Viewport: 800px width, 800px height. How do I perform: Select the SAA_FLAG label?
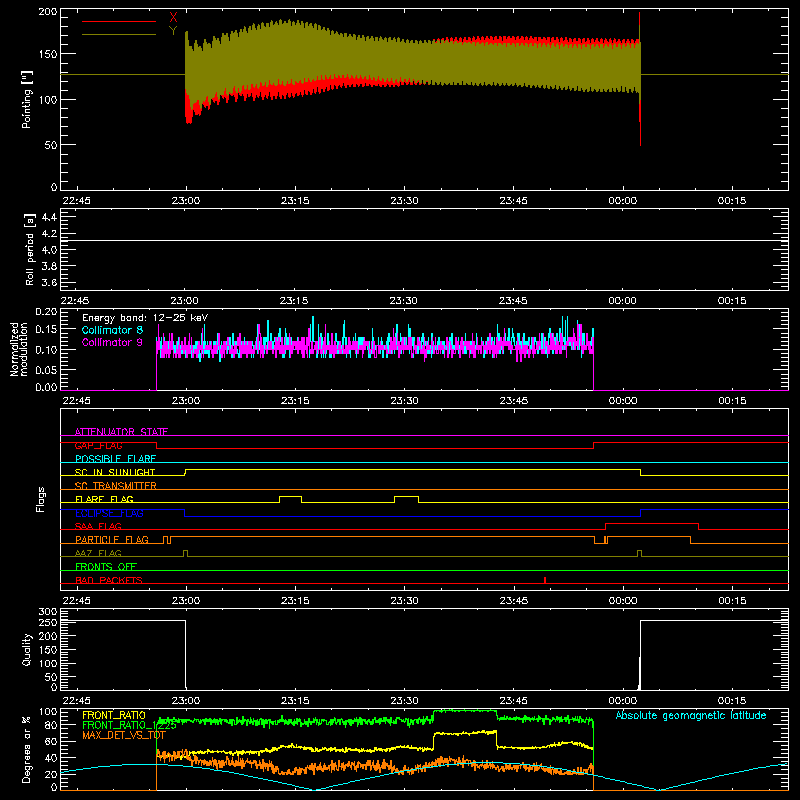click(98, 526)
